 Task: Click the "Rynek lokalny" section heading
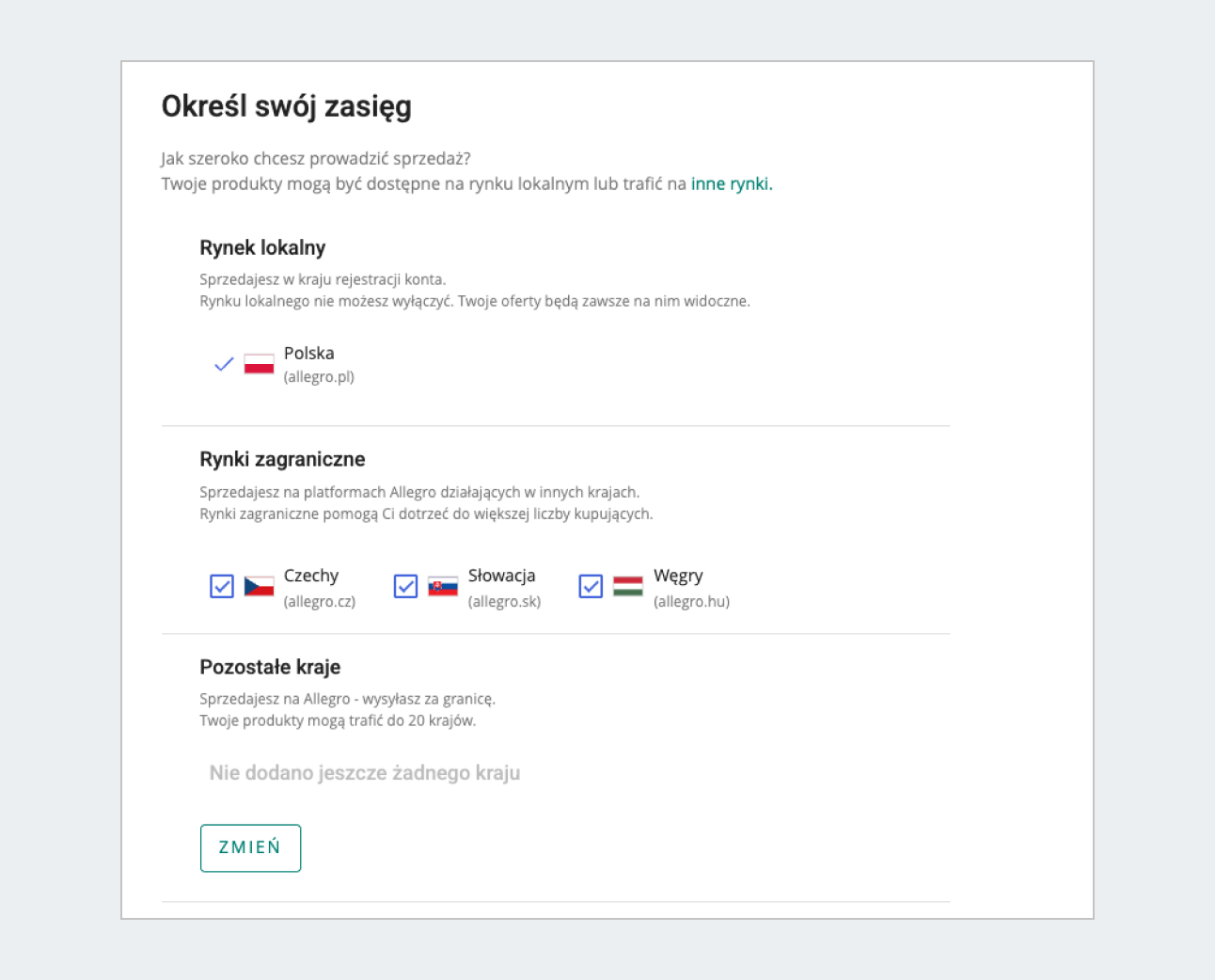click(262, 247)
